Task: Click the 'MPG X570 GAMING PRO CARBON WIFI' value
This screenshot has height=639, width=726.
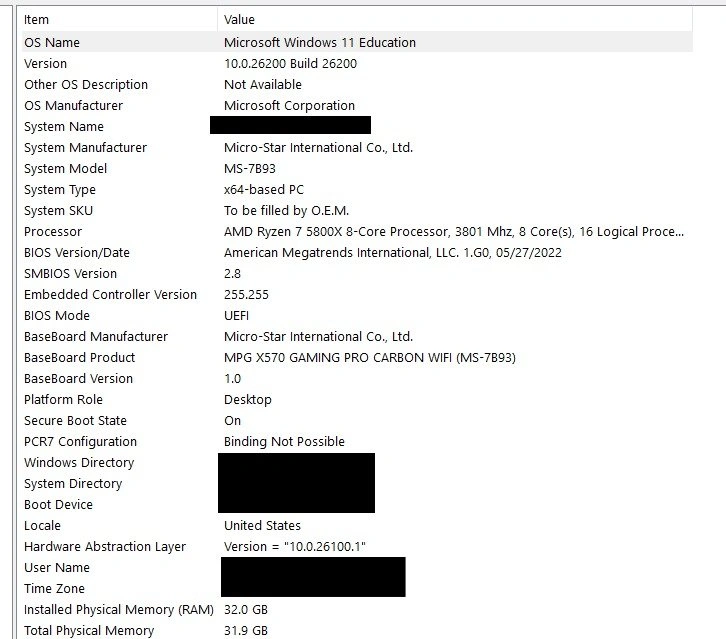Action: pyautogui.click(x=370, y=357)
